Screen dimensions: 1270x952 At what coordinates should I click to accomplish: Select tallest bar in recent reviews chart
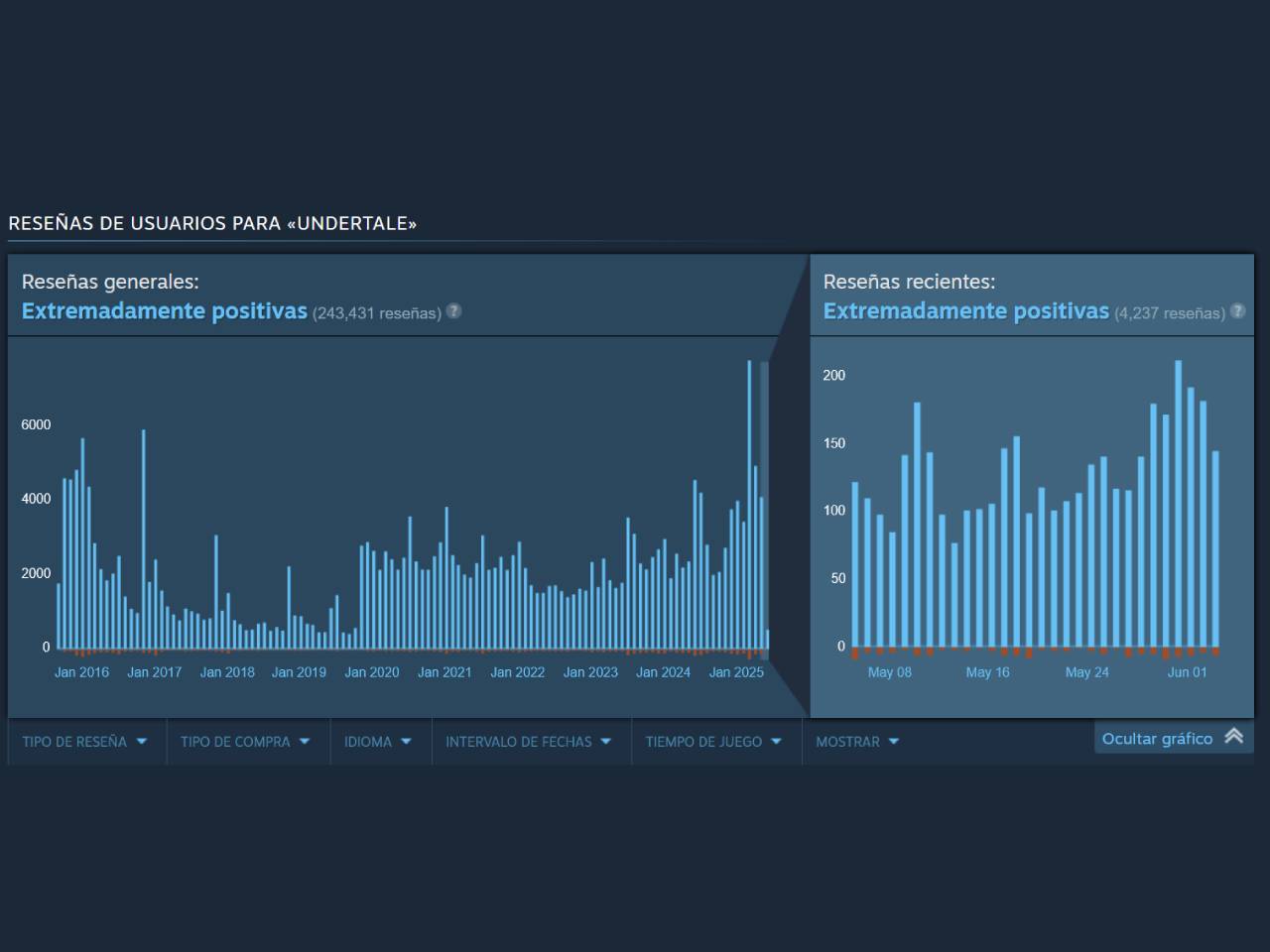(x=1179, y=504)
